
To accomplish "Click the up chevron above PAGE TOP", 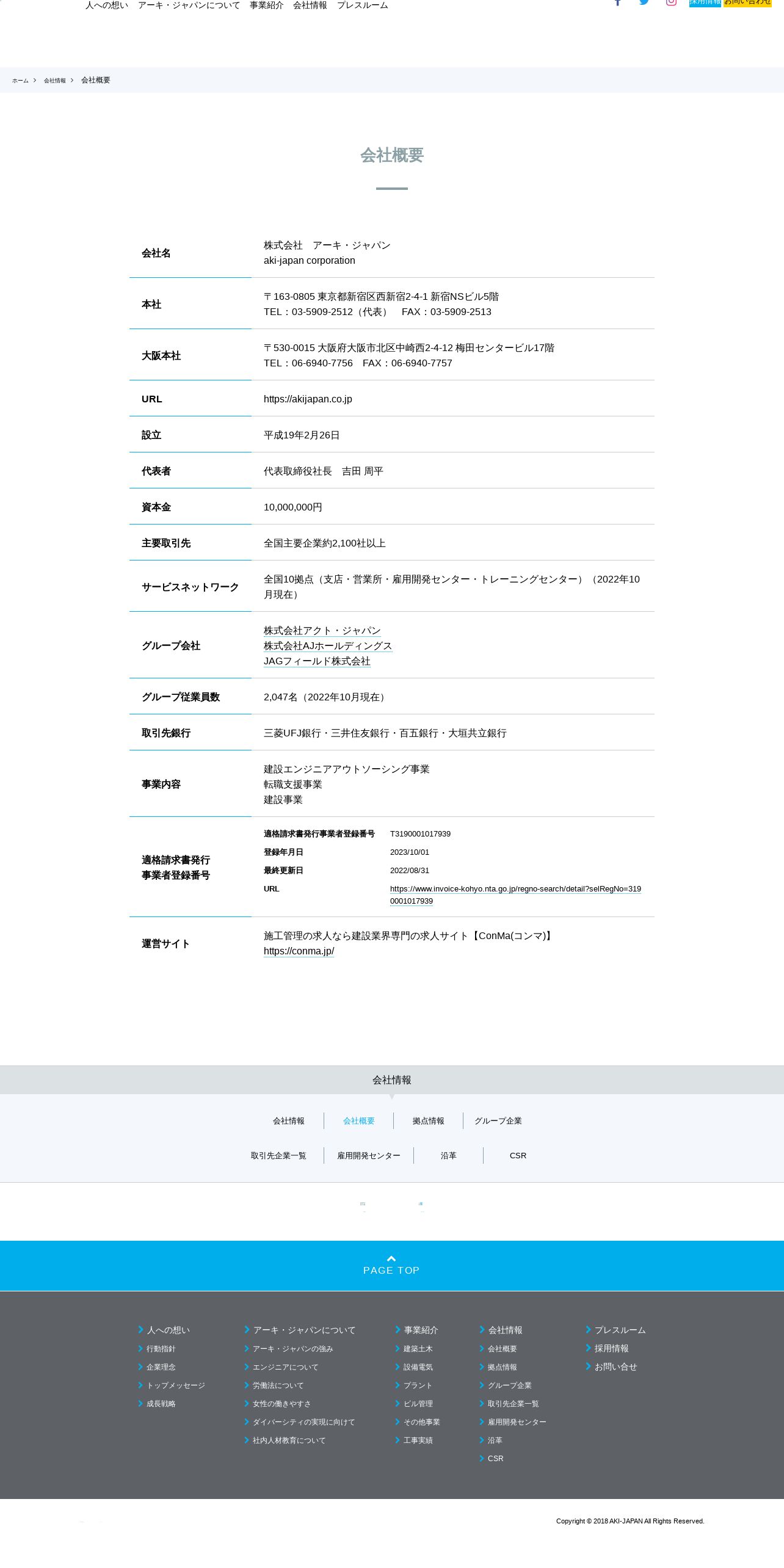I will click(x=391, y=1258).
